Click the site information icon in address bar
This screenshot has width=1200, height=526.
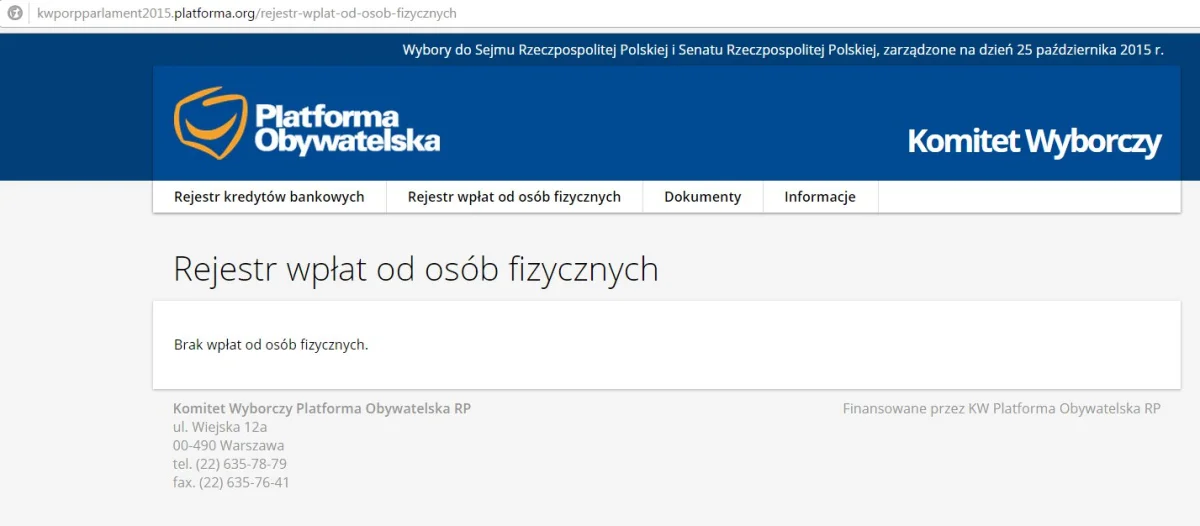(15, 13)
